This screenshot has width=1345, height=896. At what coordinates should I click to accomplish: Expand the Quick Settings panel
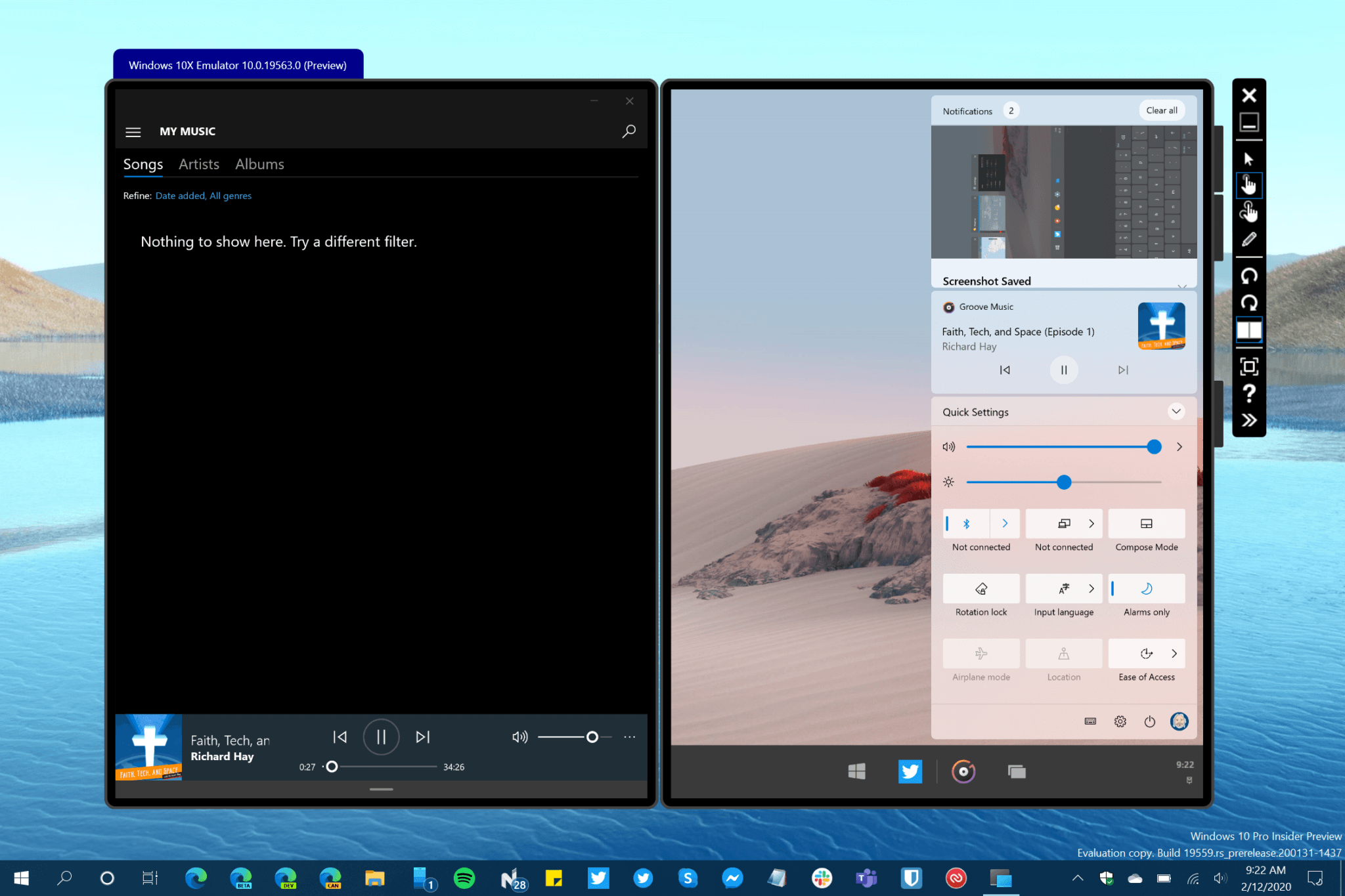(x=1177, y=412)
